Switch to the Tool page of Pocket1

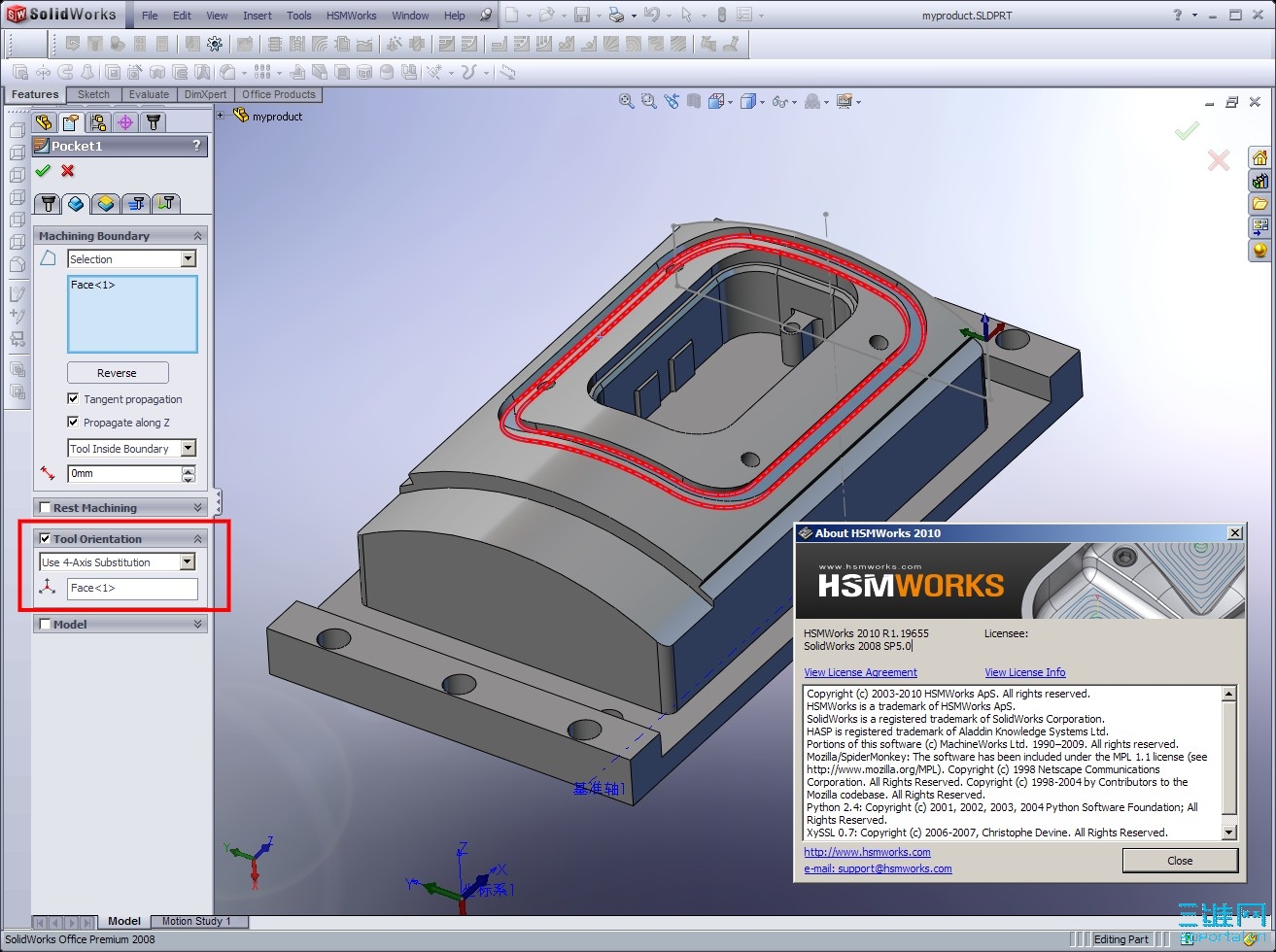click(x=49, y=203)
